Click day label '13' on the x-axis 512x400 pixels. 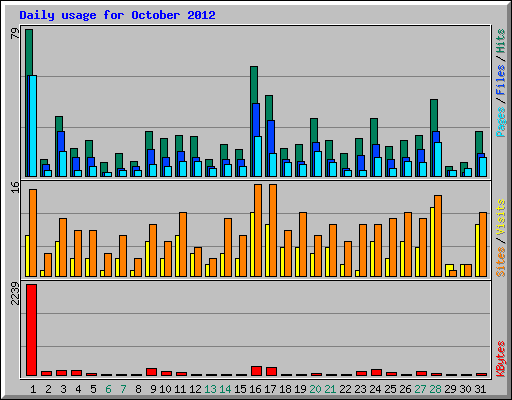210,389
